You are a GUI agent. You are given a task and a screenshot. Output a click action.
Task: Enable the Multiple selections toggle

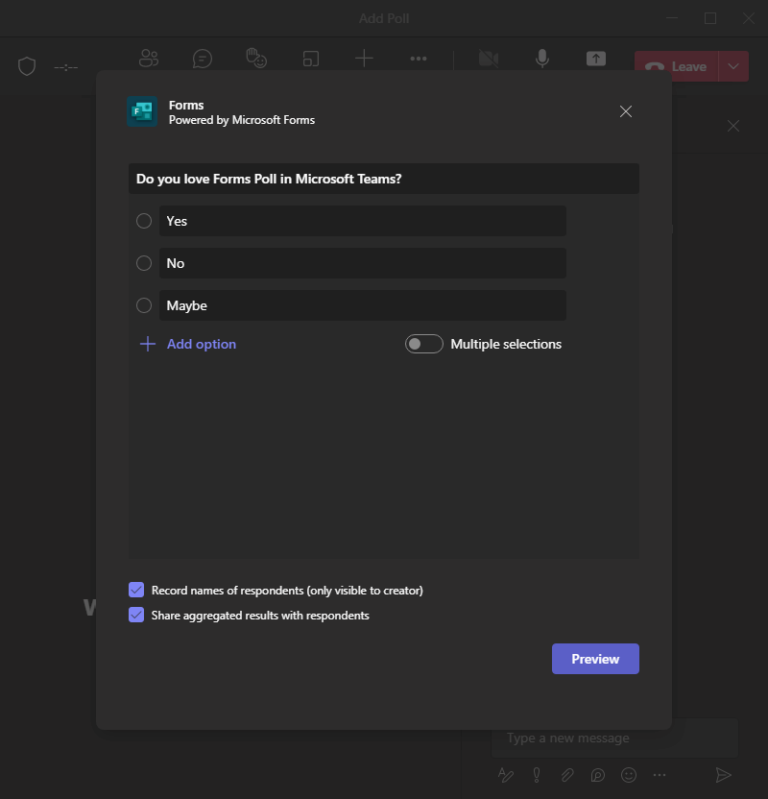pyautogui.click(x=424, y=344)
